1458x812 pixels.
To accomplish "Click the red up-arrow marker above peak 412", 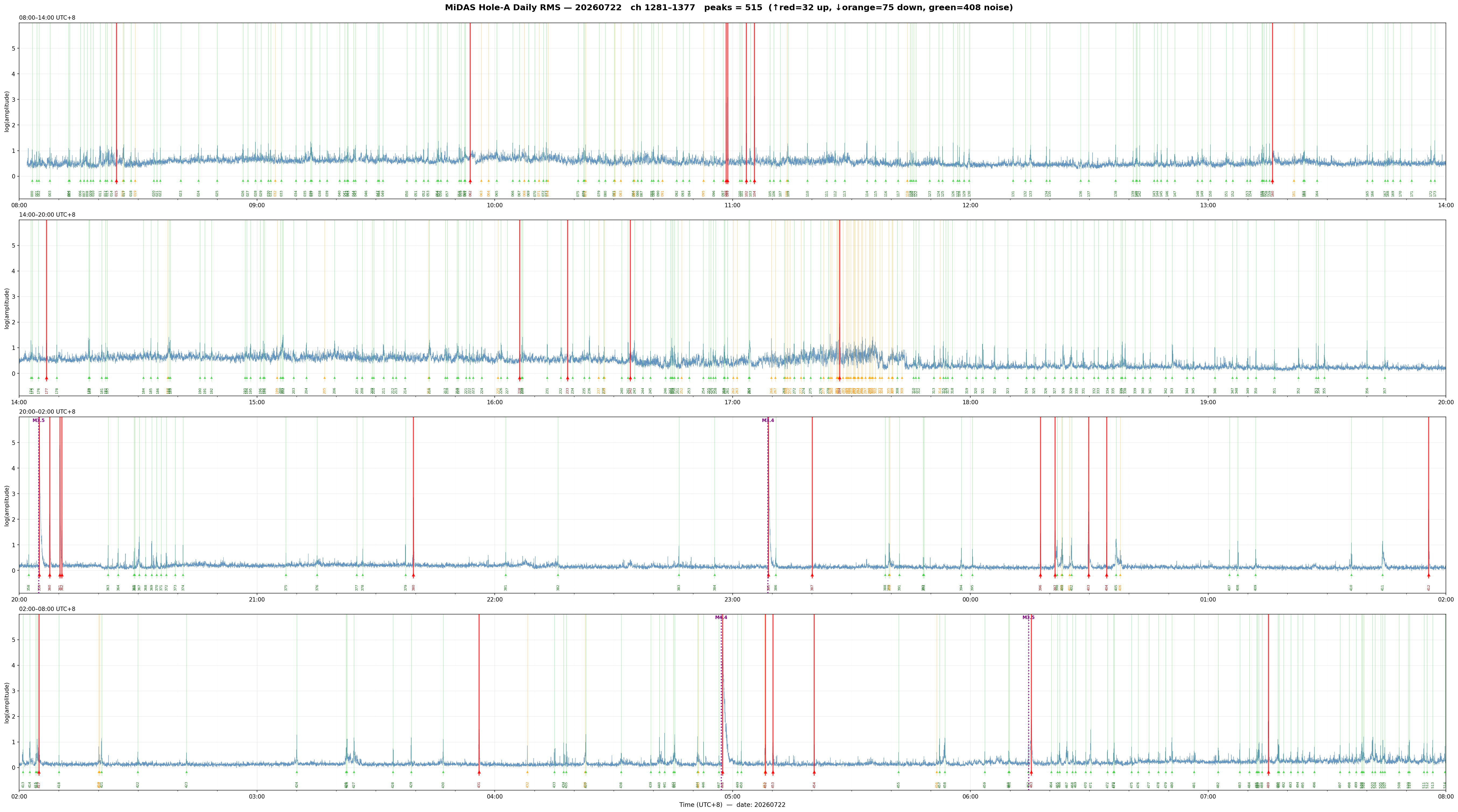I will (x=1429, y=575).
